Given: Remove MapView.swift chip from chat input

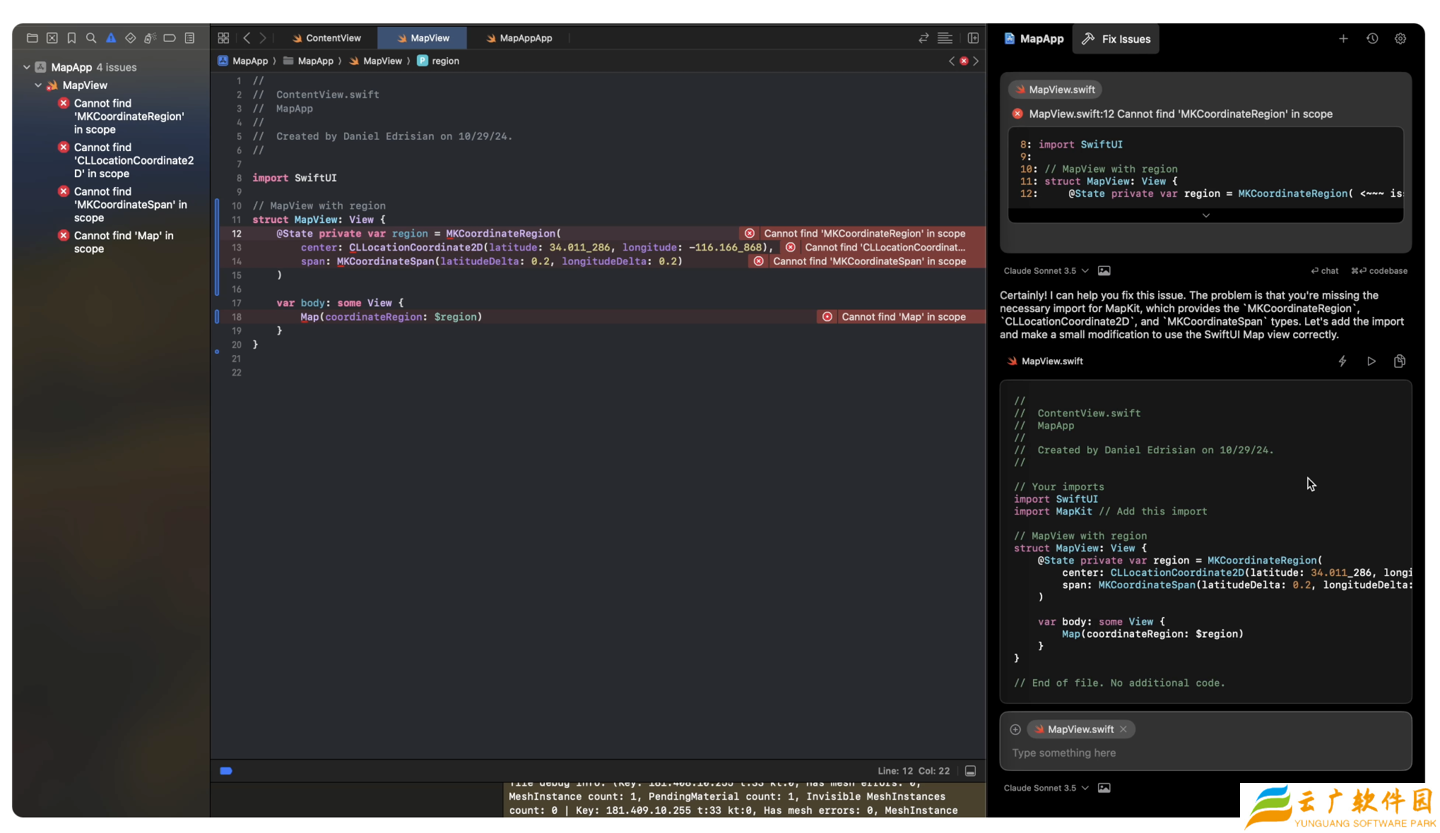Looking at the screenshot, I should [1123, 729].
